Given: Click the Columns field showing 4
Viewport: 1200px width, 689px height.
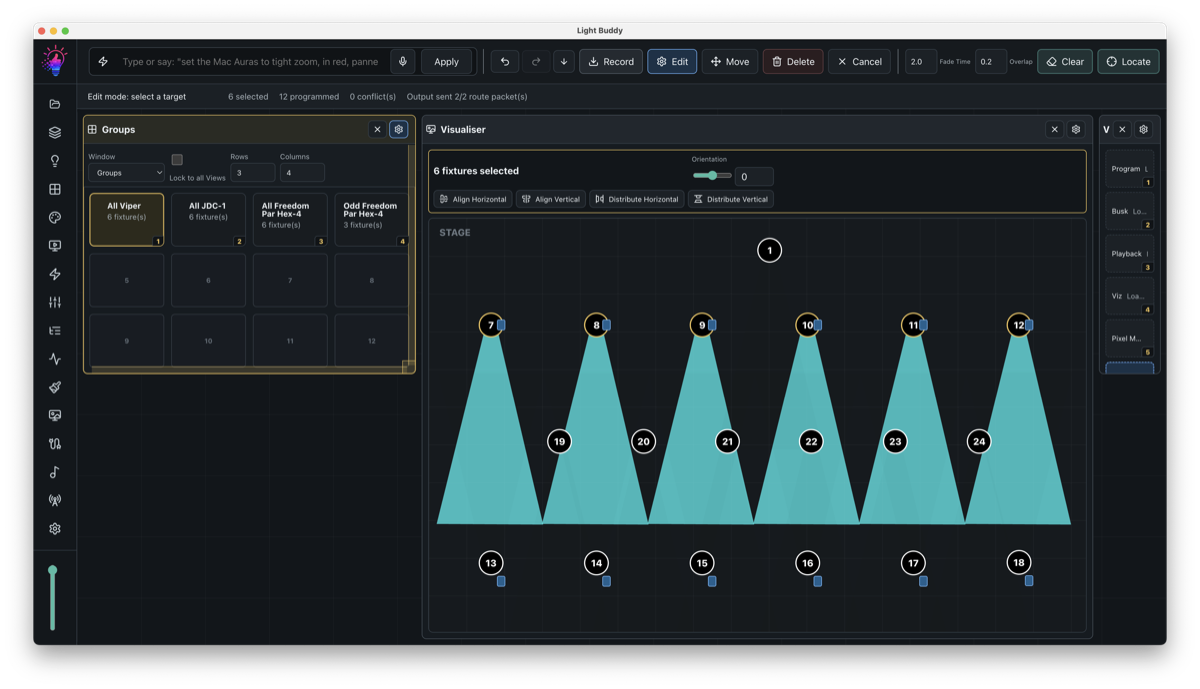Looking at the screenshot, I should pyautogui.click(x=302, y=173).
